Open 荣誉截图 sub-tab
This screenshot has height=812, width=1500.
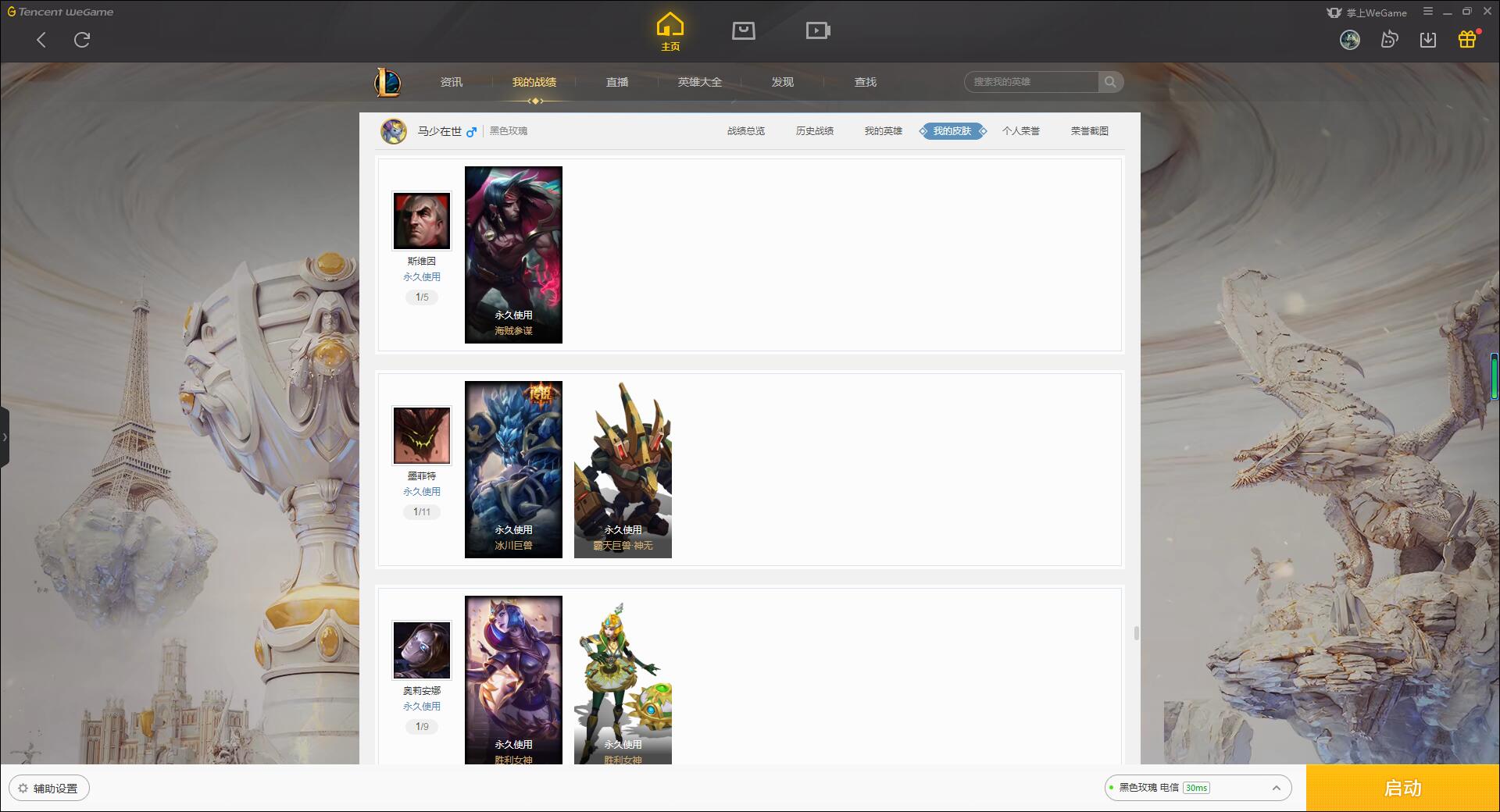pos(1090,131)
